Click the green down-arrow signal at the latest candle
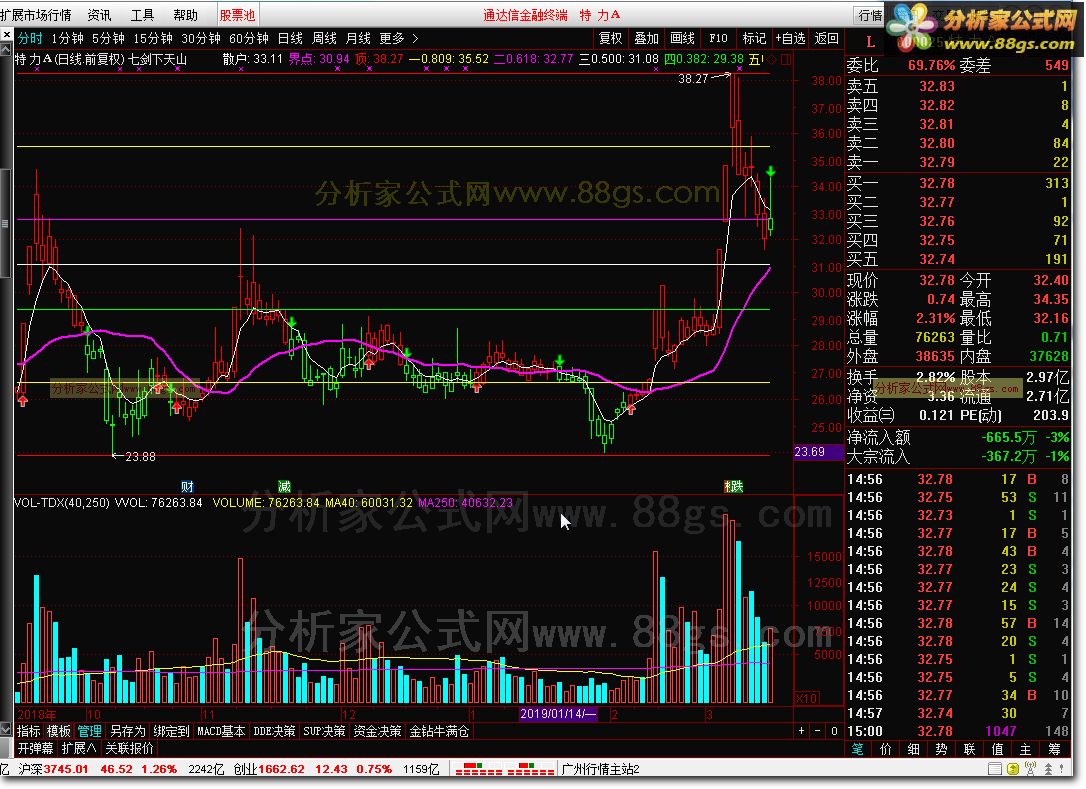Image resolution: width=1086 pixels, height=789 pixels. [x=770, y=171]
